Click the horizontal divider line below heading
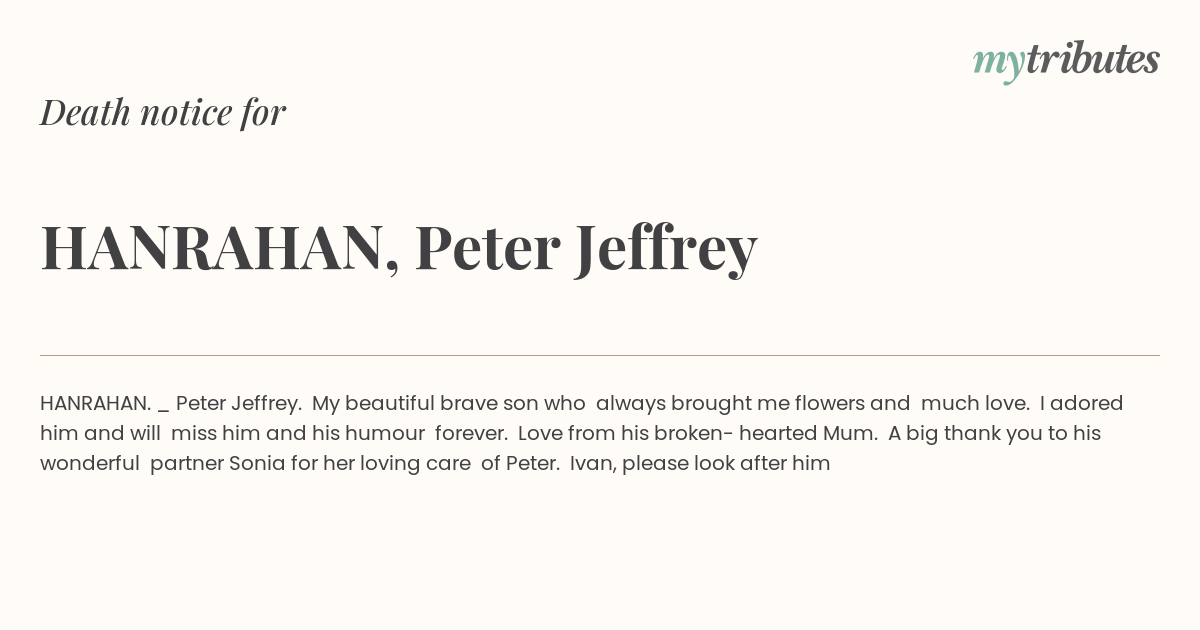 click(600, 355)
